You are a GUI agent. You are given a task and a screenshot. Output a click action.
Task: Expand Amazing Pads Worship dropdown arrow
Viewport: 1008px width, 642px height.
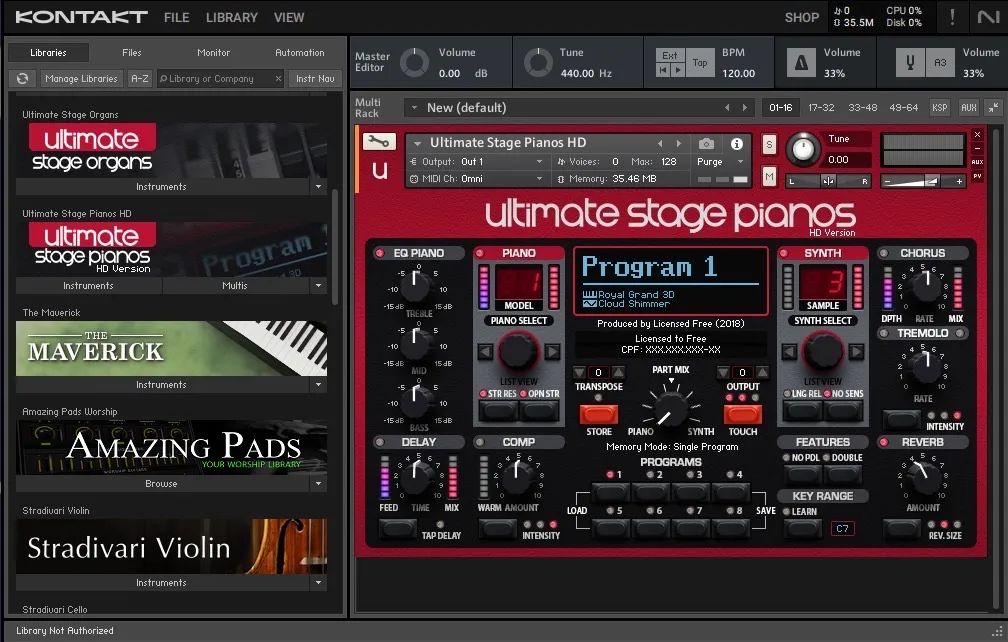click(318, 483)
